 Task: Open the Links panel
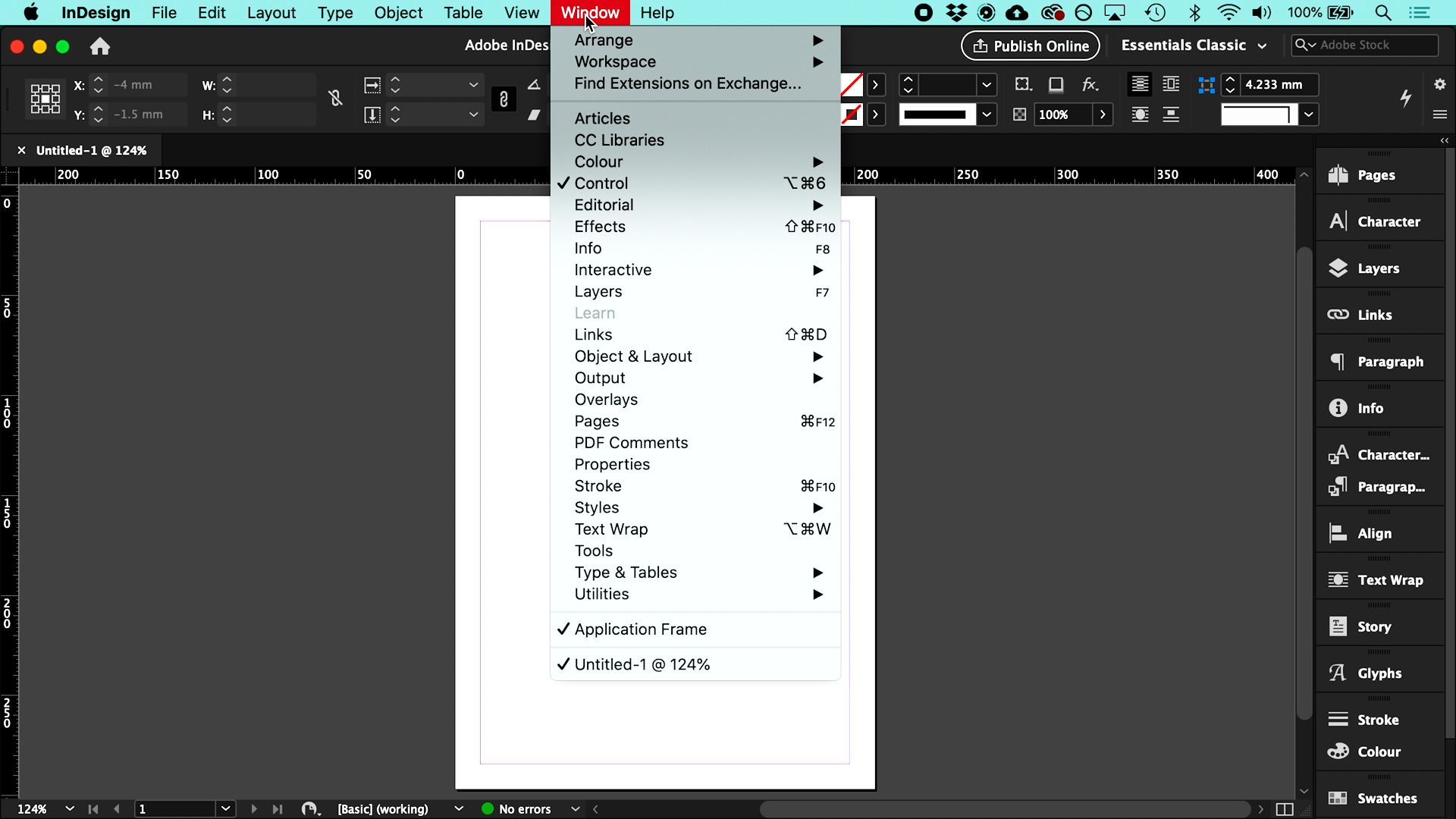(x=1374, y=314)
